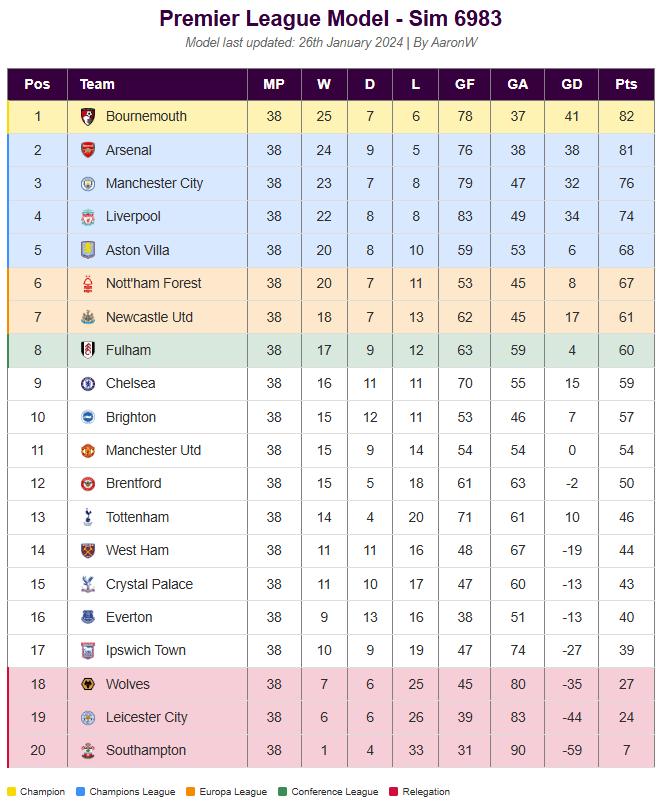Click the red Relegation legend swatch
Screen dimensions: 665x806
coord(394,792)
